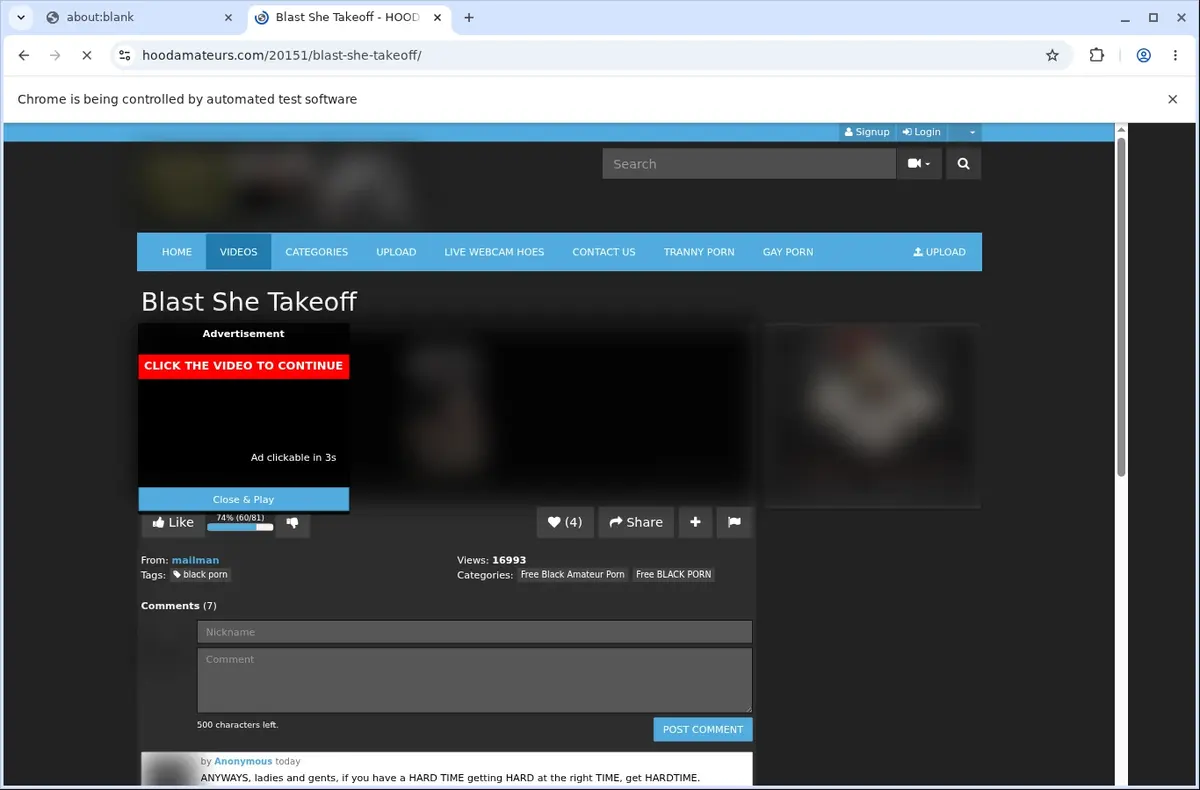Click the 'Views: 16993' text

point(492,560)
